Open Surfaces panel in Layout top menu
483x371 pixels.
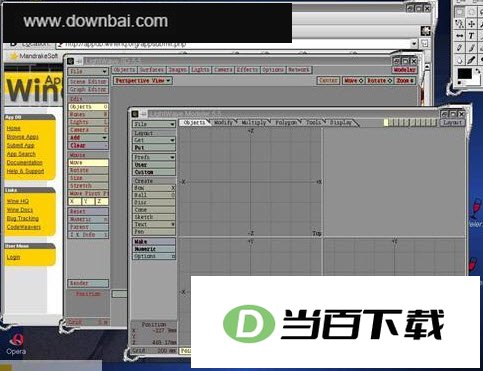(152, 70)
